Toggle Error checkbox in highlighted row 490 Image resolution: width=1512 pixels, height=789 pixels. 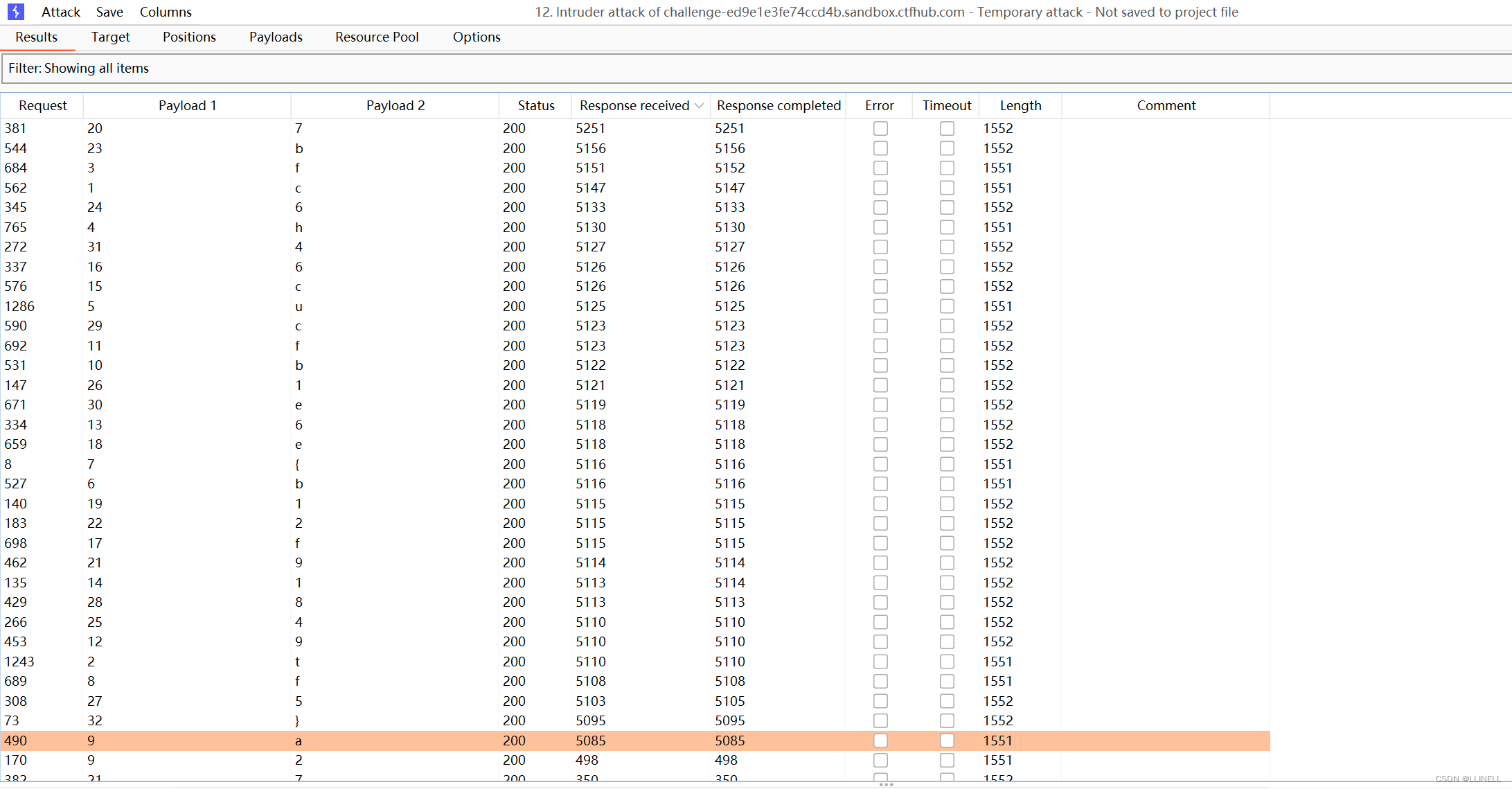[x=880, y=741]
